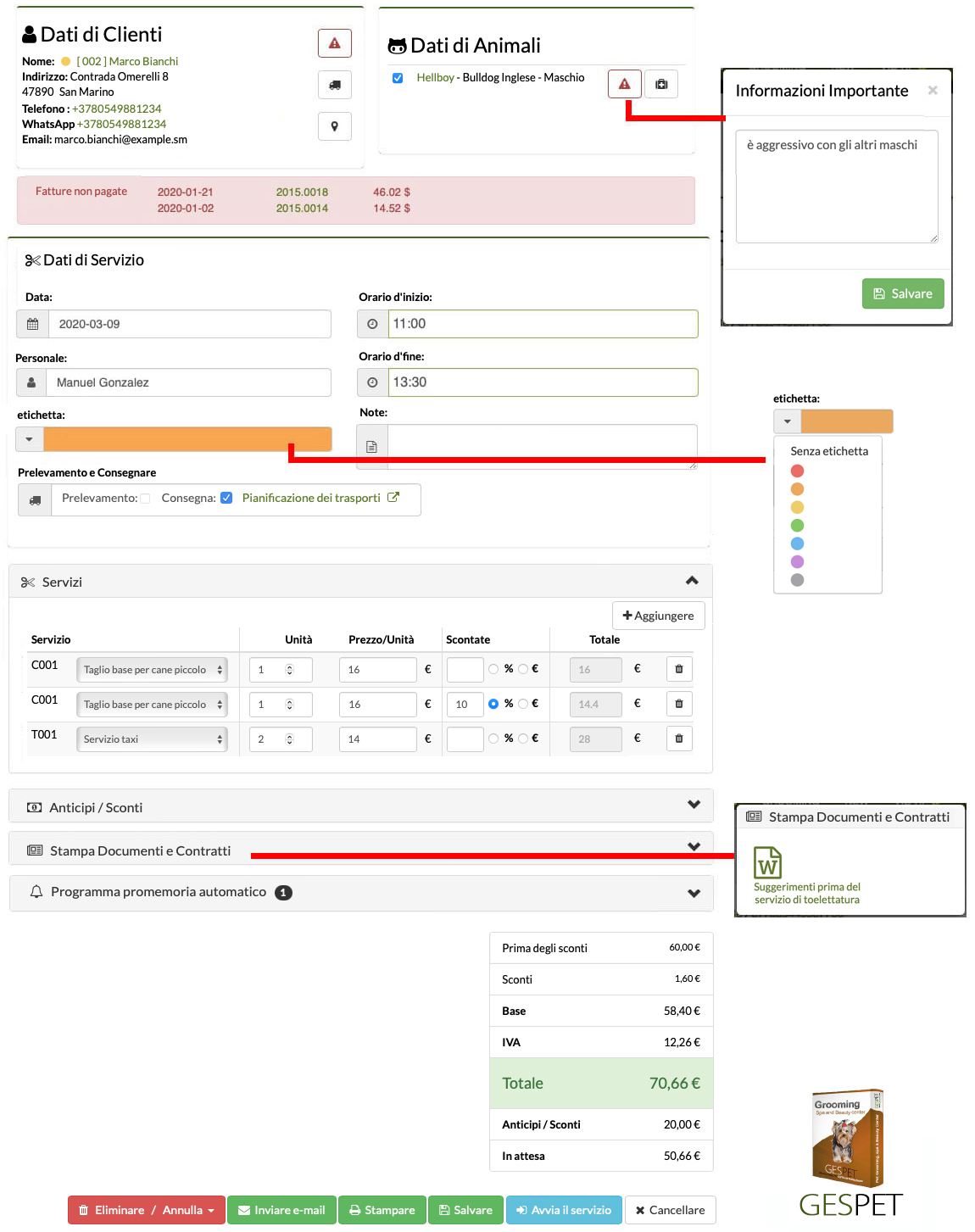Save the Informazioni Importante dialog with Salvare
975x1232 pixels.
point(903,293)
